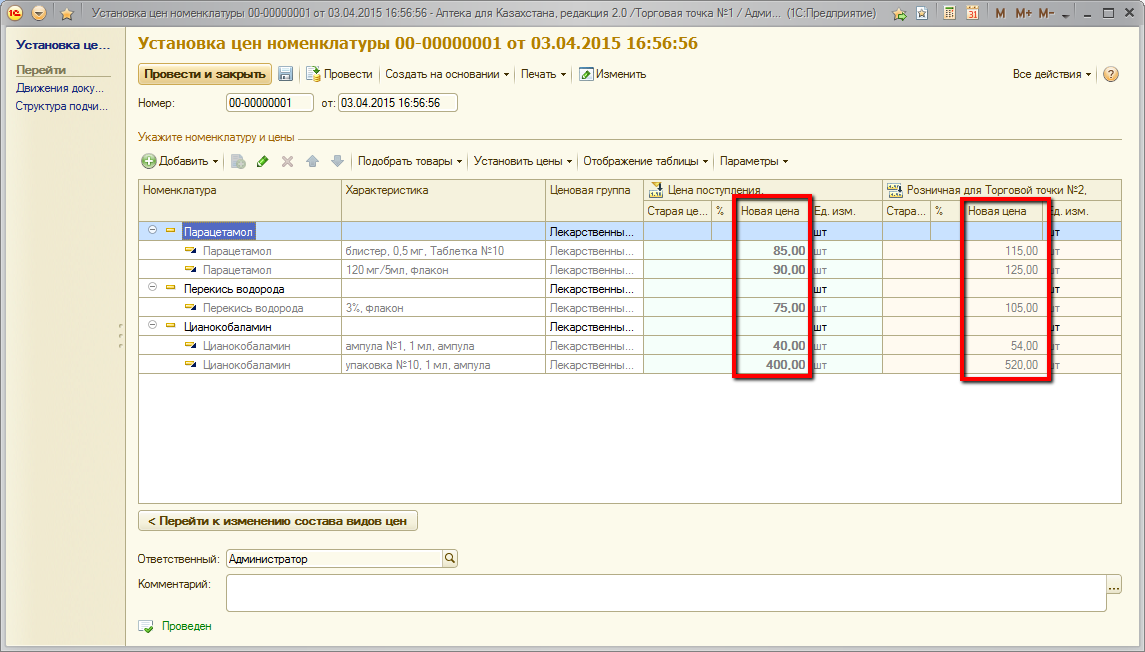The height and width of the screenshot is (652, 1145).
Task: Click the help question mark icon
Action: pos(1110,74)
